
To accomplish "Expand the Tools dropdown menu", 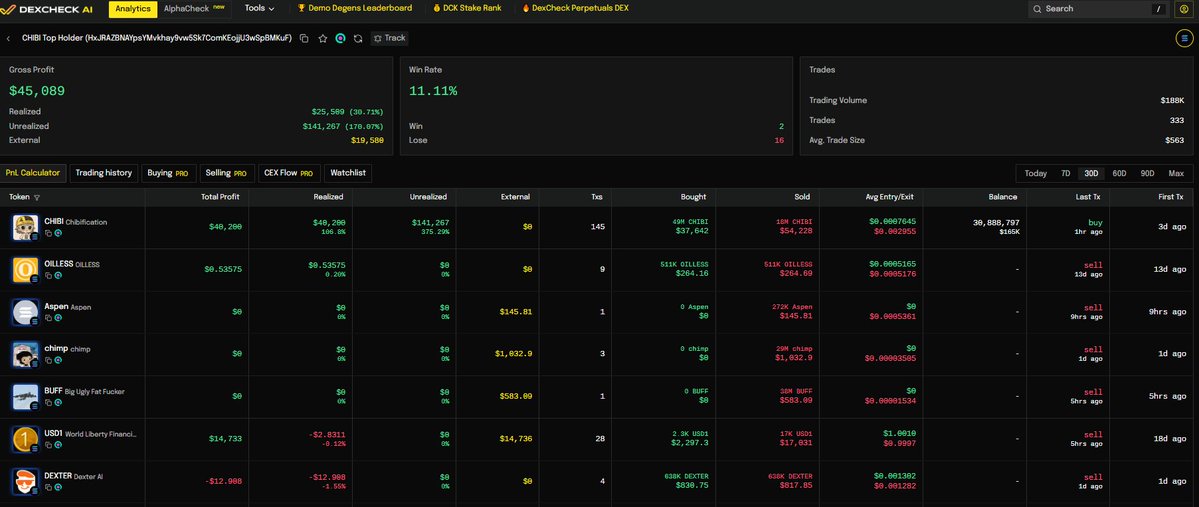I will (x=259, y=8).
